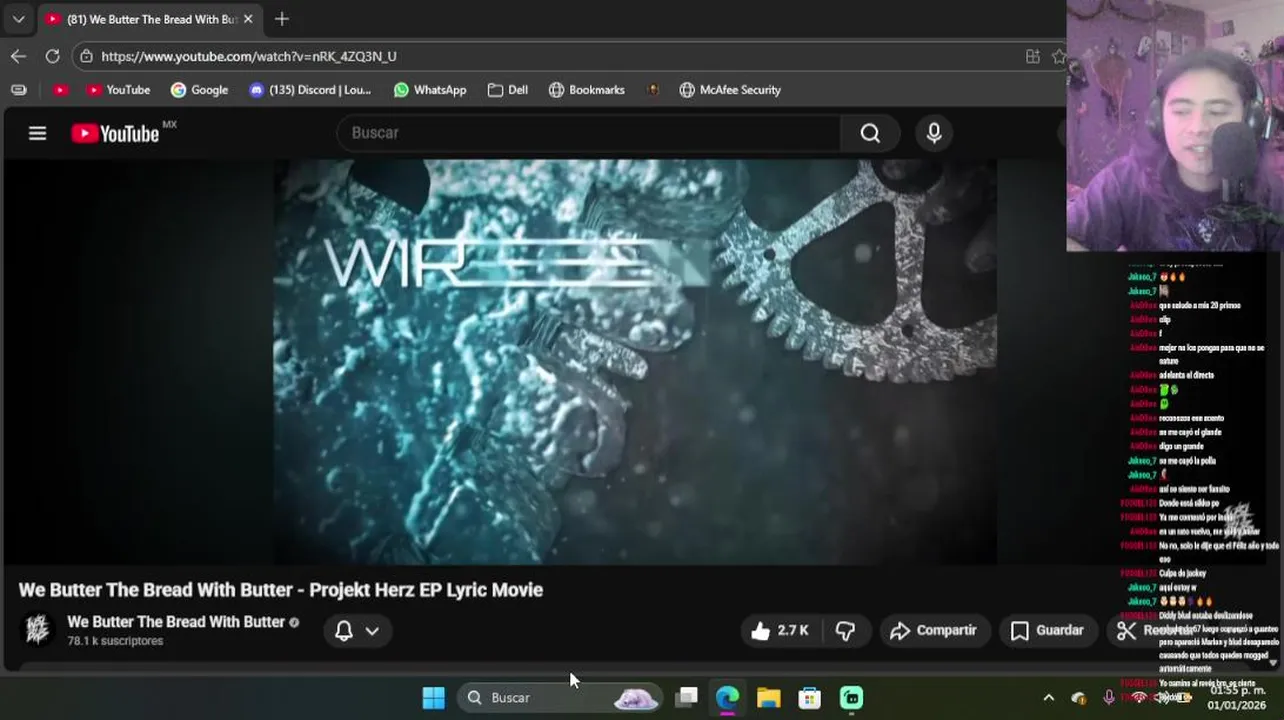
Task: Click the address bar URL
Action: (249, 56)
